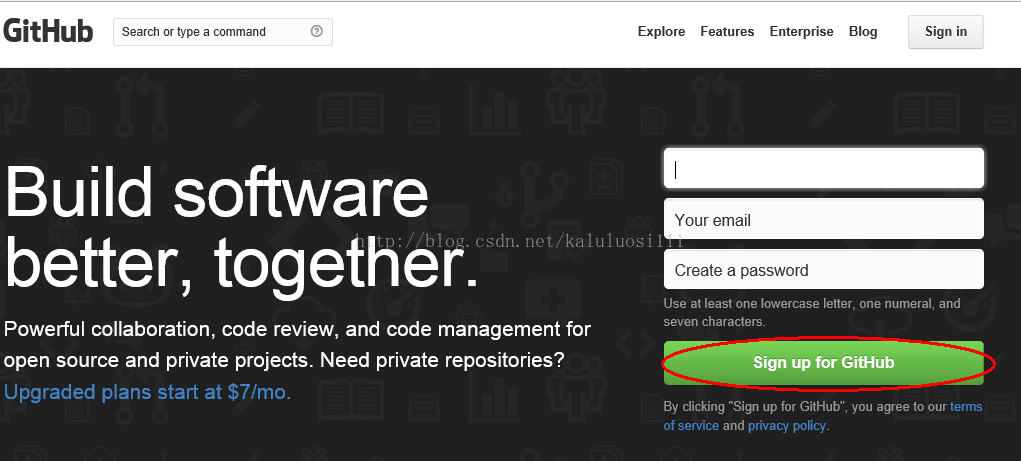
Task: Open the Features page
Action: [x=727, y=31]
